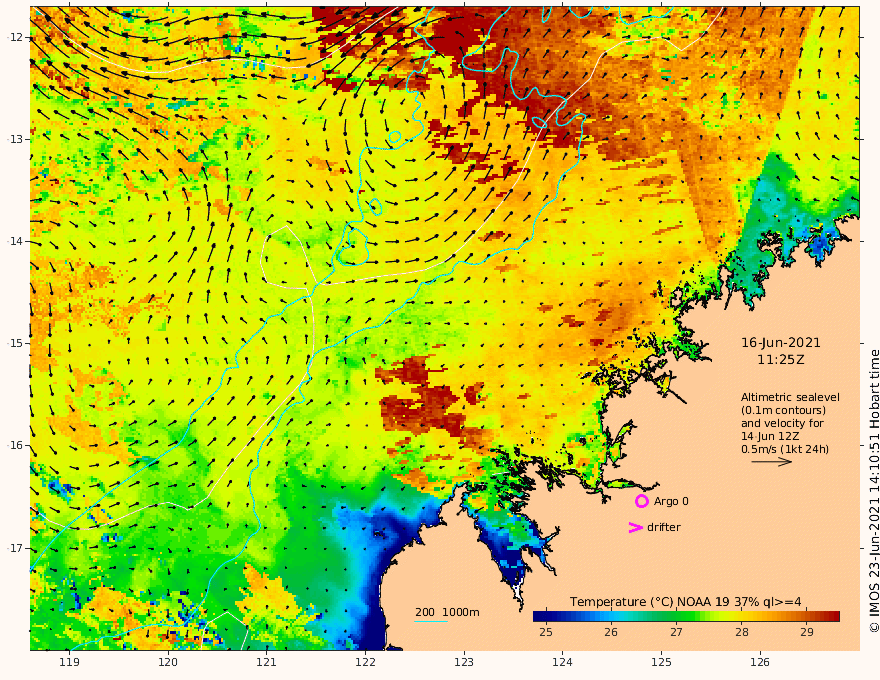Click the 27 tick on temperature scale
Image resolution: width=880 pixels, height=680 pixels.
(x=676, y=632)
